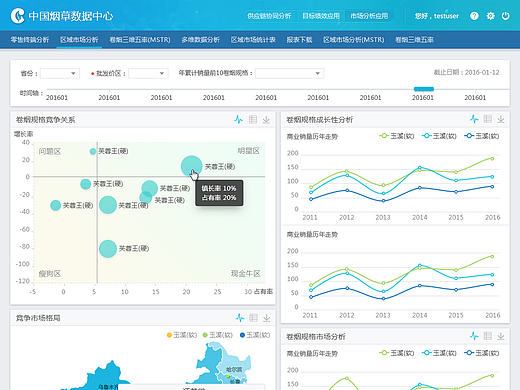Viewport: 520px width, 390px height.
Task: Switch to the last 卷烟三维五率 tab
Action: 414,40
